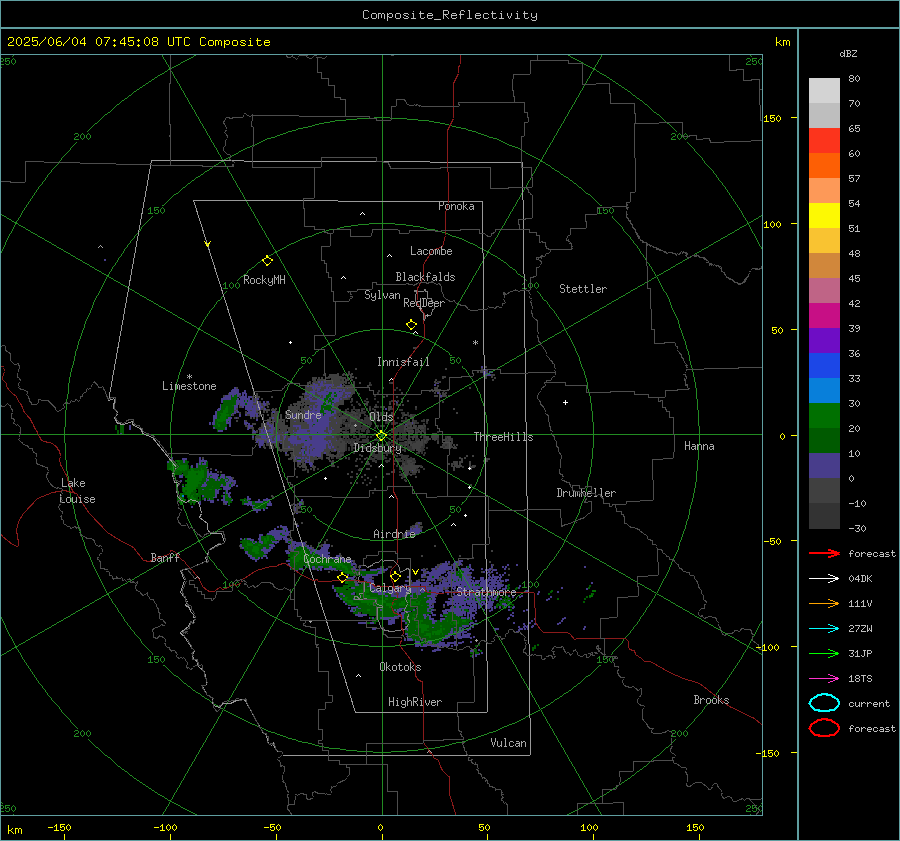The width and height of the screenshot is (900, 841).
Task: Click the 18TS legend label
Action: 860,679
